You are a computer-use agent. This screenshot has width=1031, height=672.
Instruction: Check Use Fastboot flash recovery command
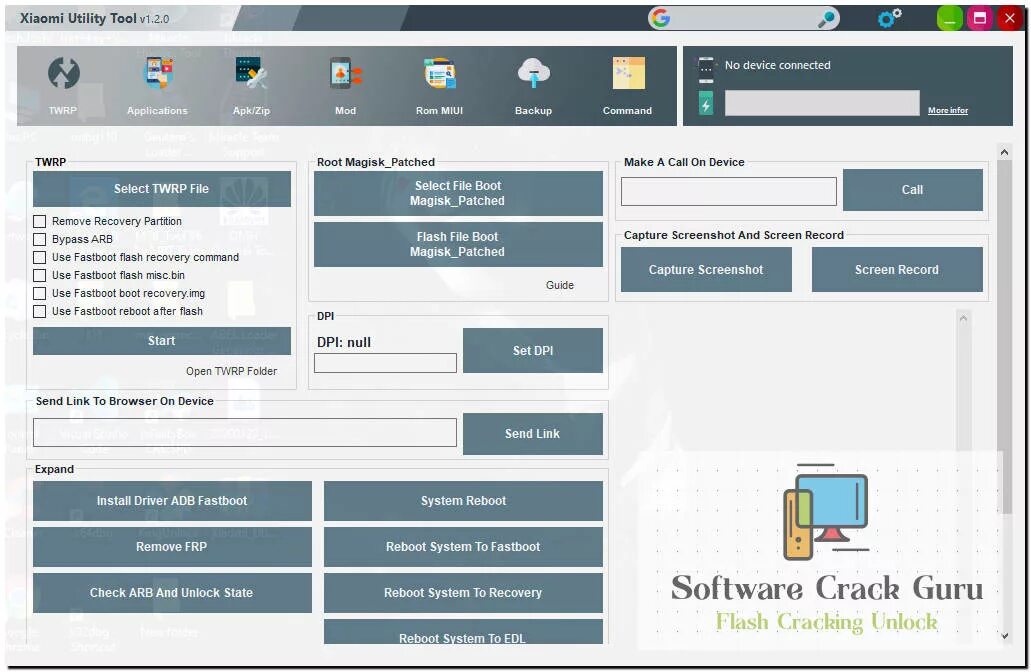pos(39,258)
